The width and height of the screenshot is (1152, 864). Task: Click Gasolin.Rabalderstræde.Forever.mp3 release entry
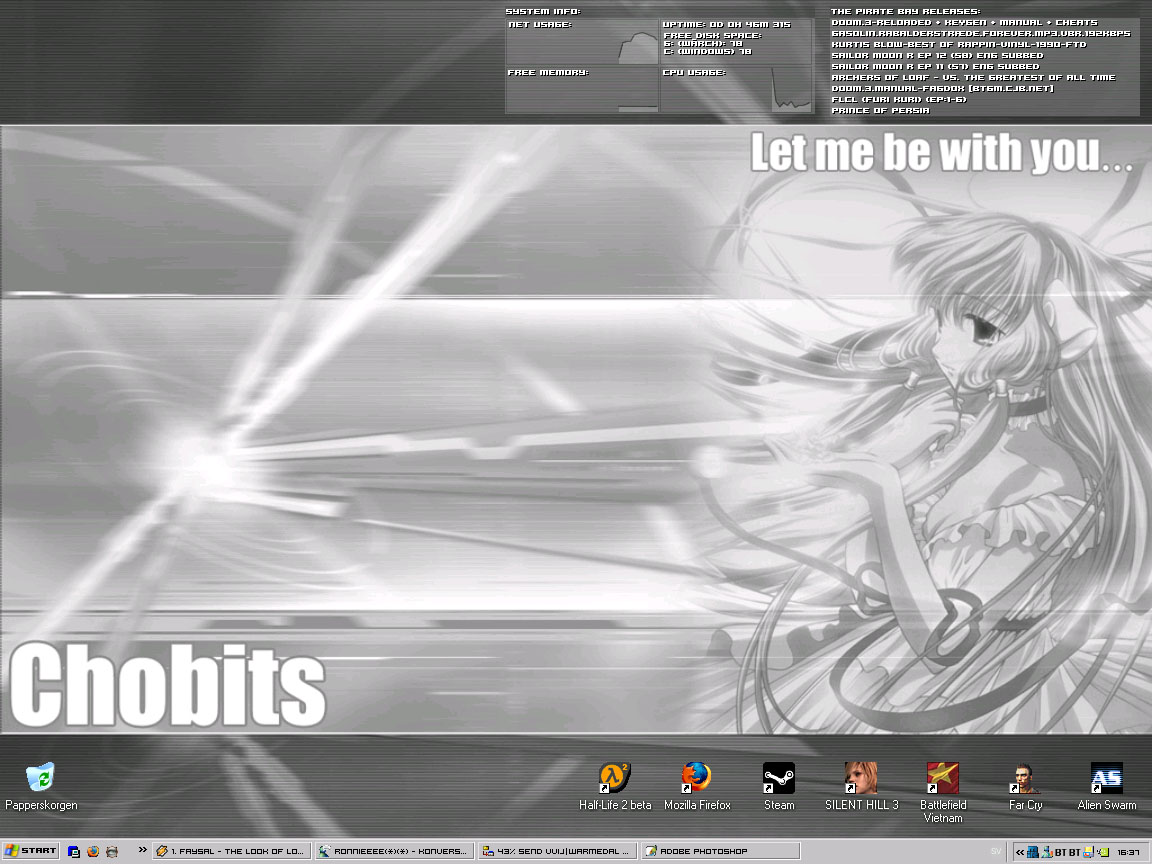tap(981, 34)
